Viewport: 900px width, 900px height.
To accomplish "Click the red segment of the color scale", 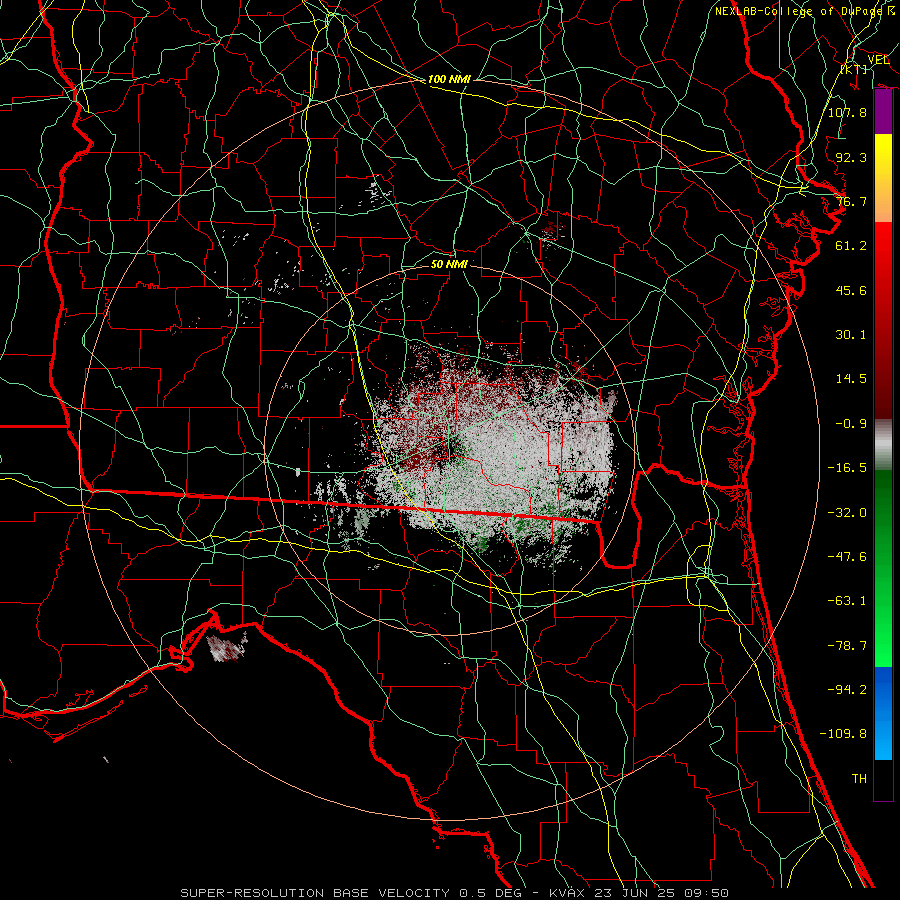I will pyautogui.click(x=883, y=320).
